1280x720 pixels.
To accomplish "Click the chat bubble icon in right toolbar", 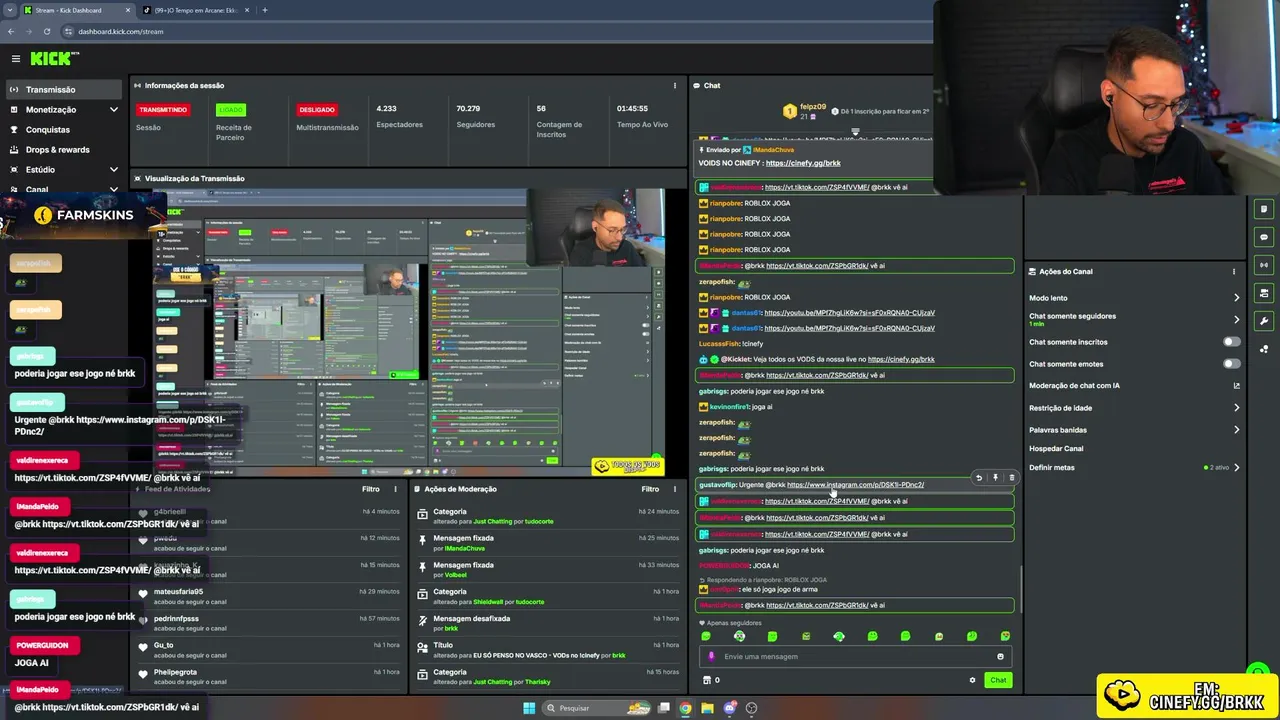I will pos(1264,237).
